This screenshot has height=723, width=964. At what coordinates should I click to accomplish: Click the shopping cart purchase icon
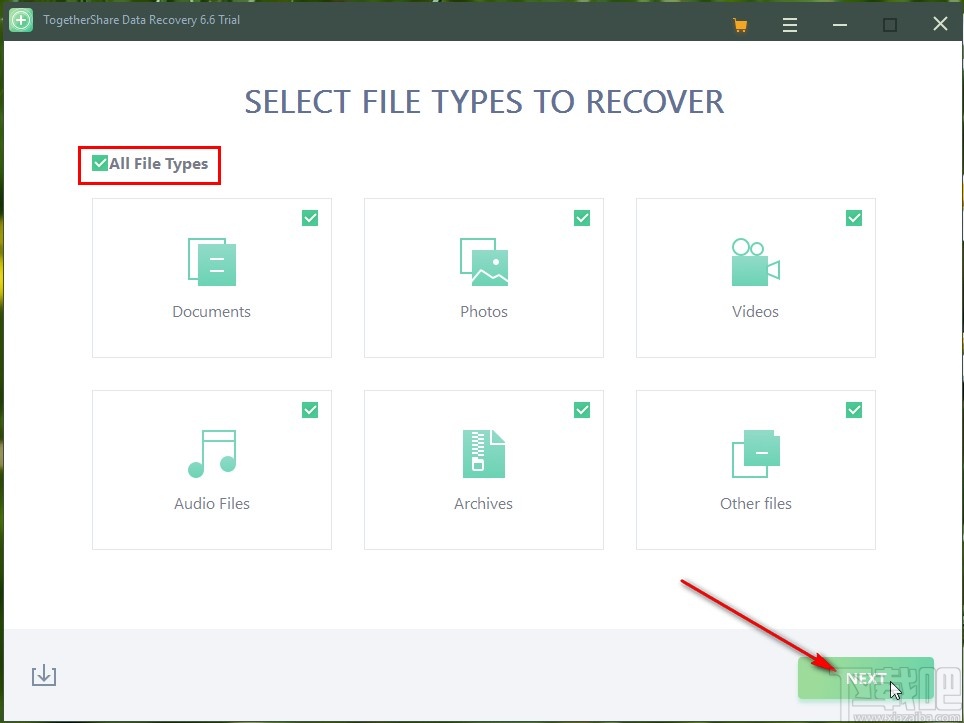pyautogui.click(x=739, y=23)
